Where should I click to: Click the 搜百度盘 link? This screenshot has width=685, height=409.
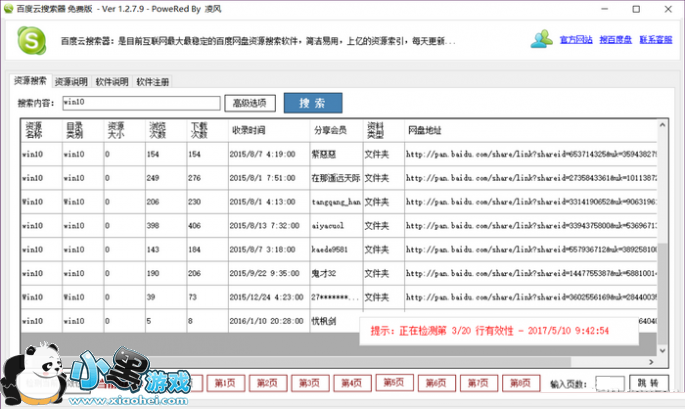[615, 40]
